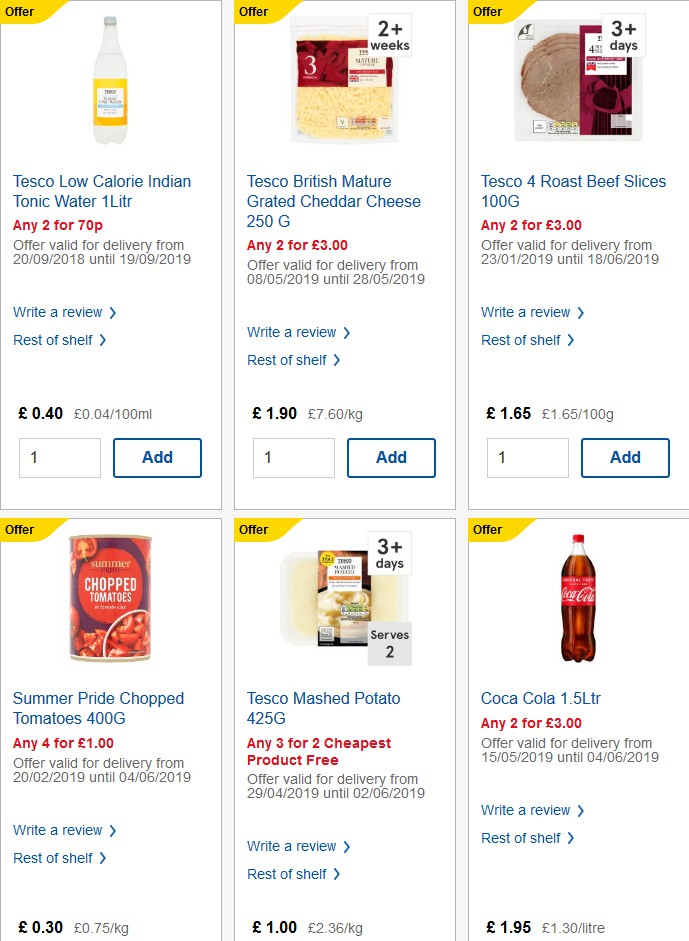Add Tesco Low Calorie Indian Tonic Water
This screenshot has height=941, width=689.
point(157,458)
